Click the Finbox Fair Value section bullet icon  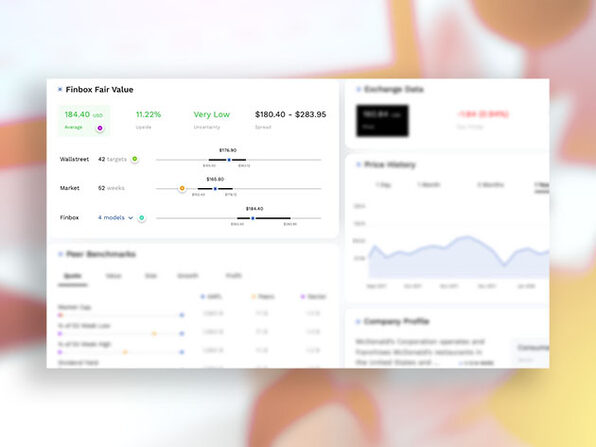pos(60,90)
